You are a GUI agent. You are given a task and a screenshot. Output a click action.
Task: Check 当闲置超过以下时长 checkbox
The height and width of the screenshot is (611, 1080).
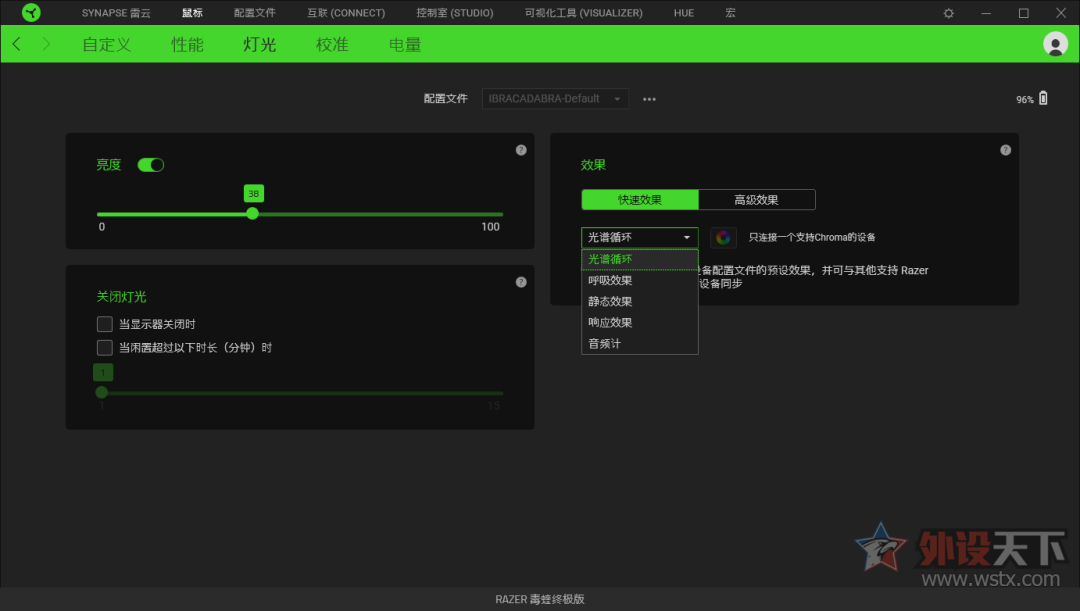click(x=105, y=347)
